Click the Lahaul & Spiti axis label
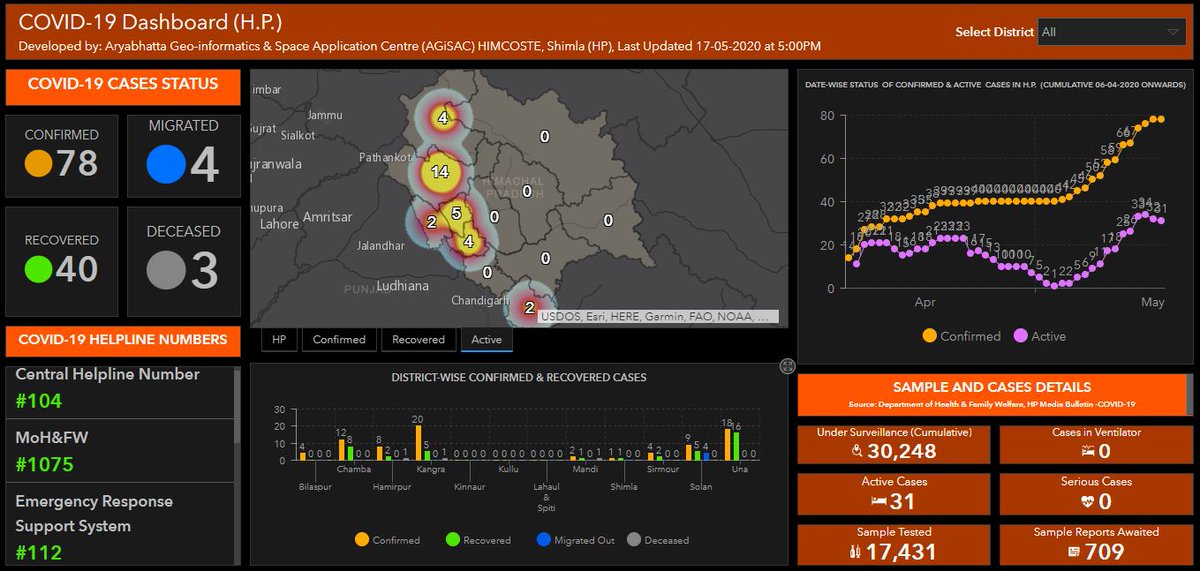 coord(547,496)
